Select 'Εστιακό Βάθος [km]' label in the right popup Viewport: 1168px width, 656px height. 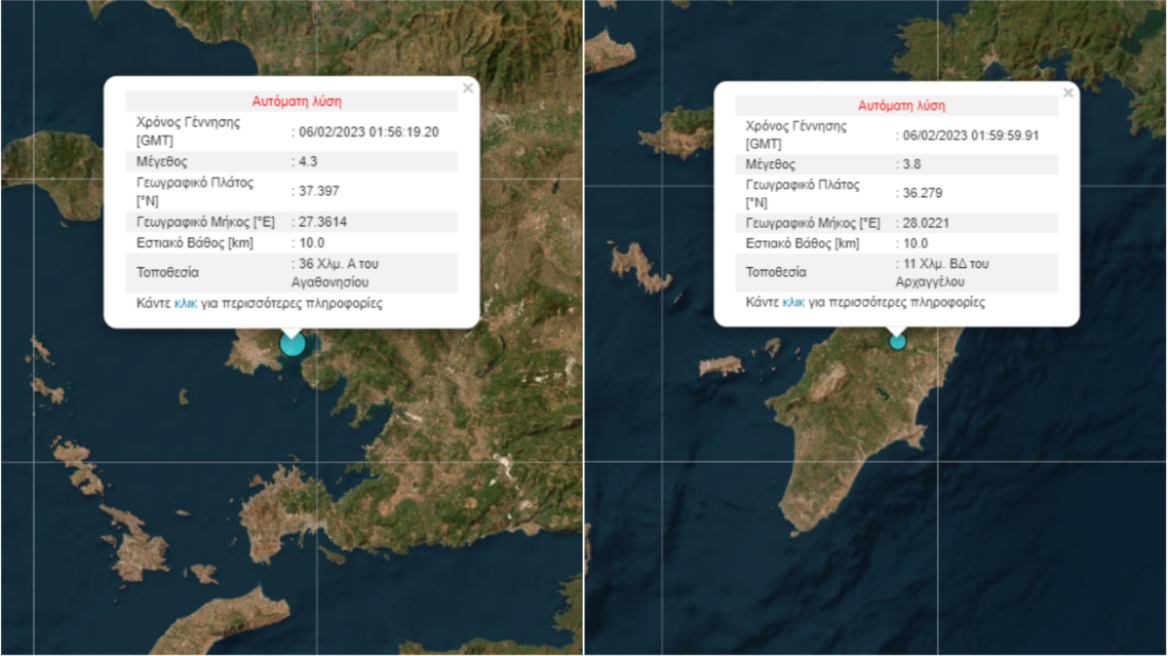802,243
